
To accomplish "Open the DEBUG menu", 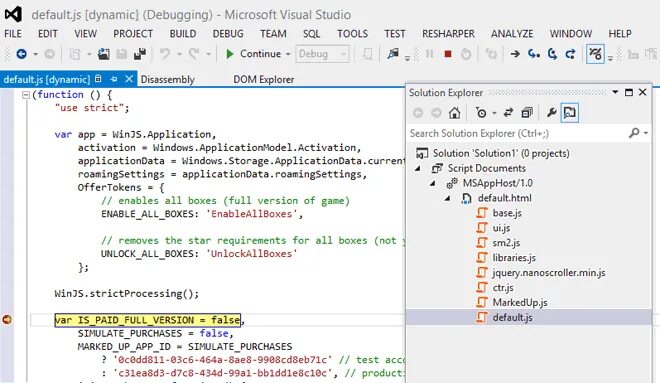I will 228,34.
